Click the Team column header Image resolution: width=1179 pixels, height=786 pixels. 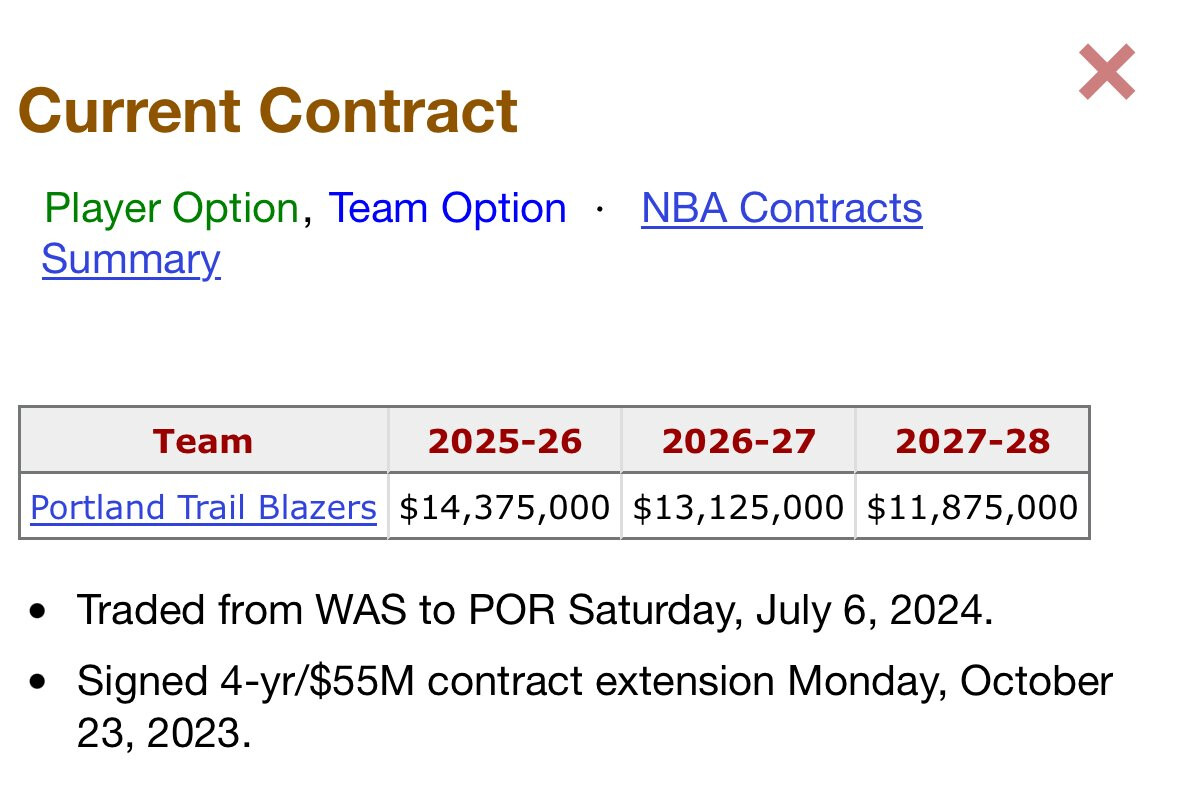click(x=203, y=441)
